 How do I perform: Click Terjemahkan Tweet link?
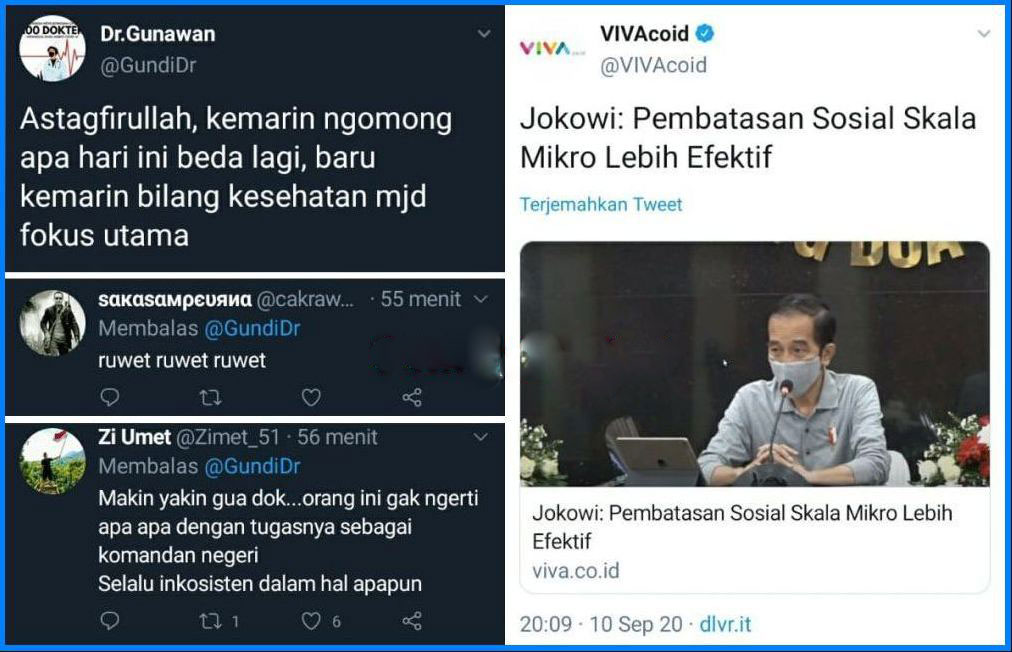[x=601, y=205]
